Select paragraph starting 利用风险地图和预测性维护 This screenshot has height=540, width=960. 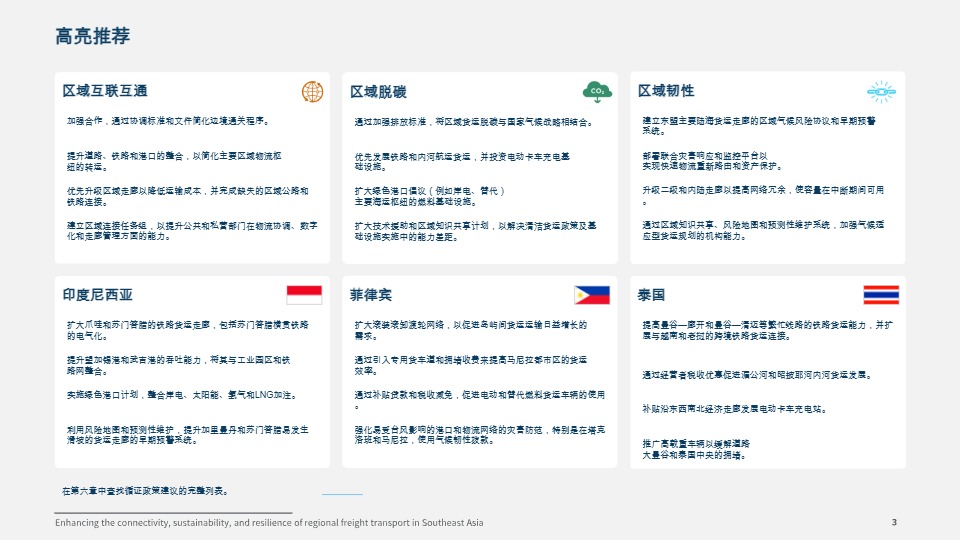pos(187,435)
